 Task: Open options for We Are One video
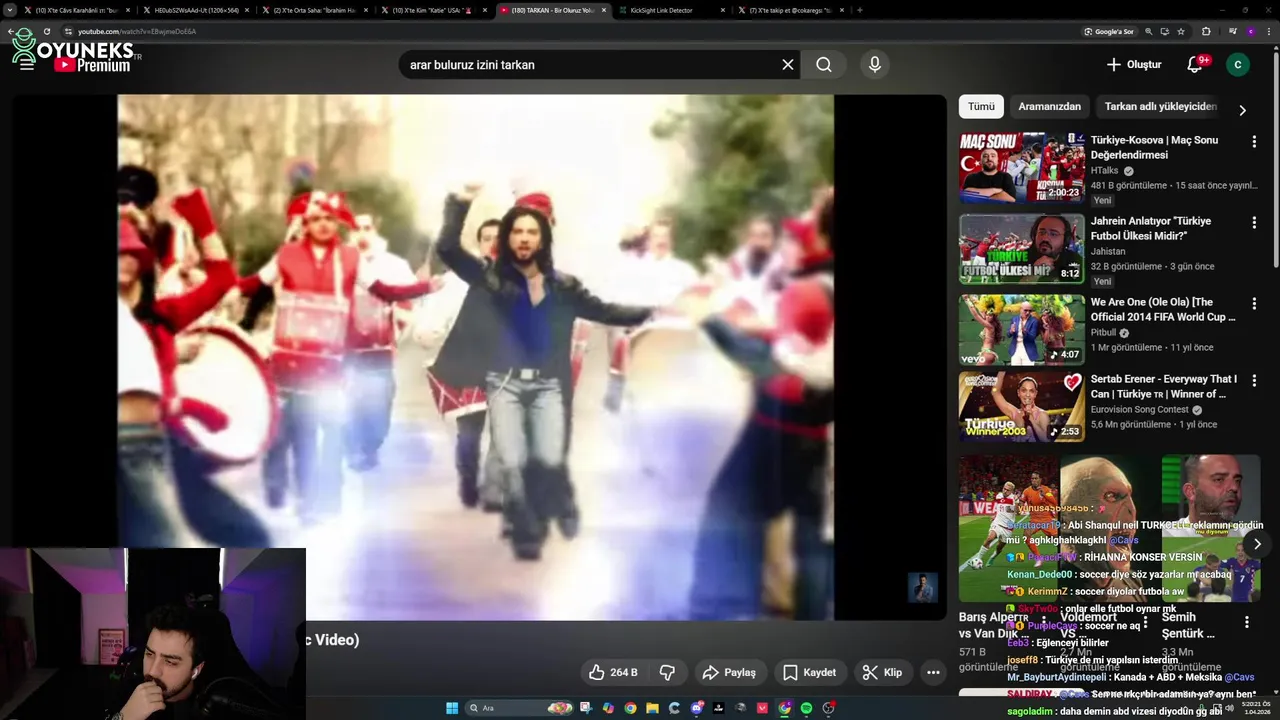[1254, 303]
